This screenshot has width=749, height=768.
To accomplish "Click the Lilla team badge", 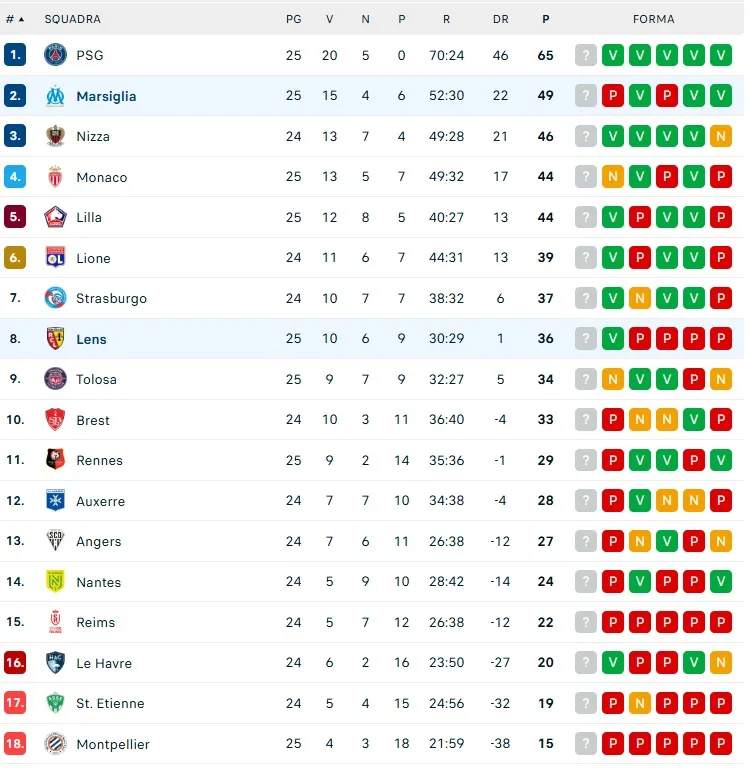I will click(x=55, y=217).
